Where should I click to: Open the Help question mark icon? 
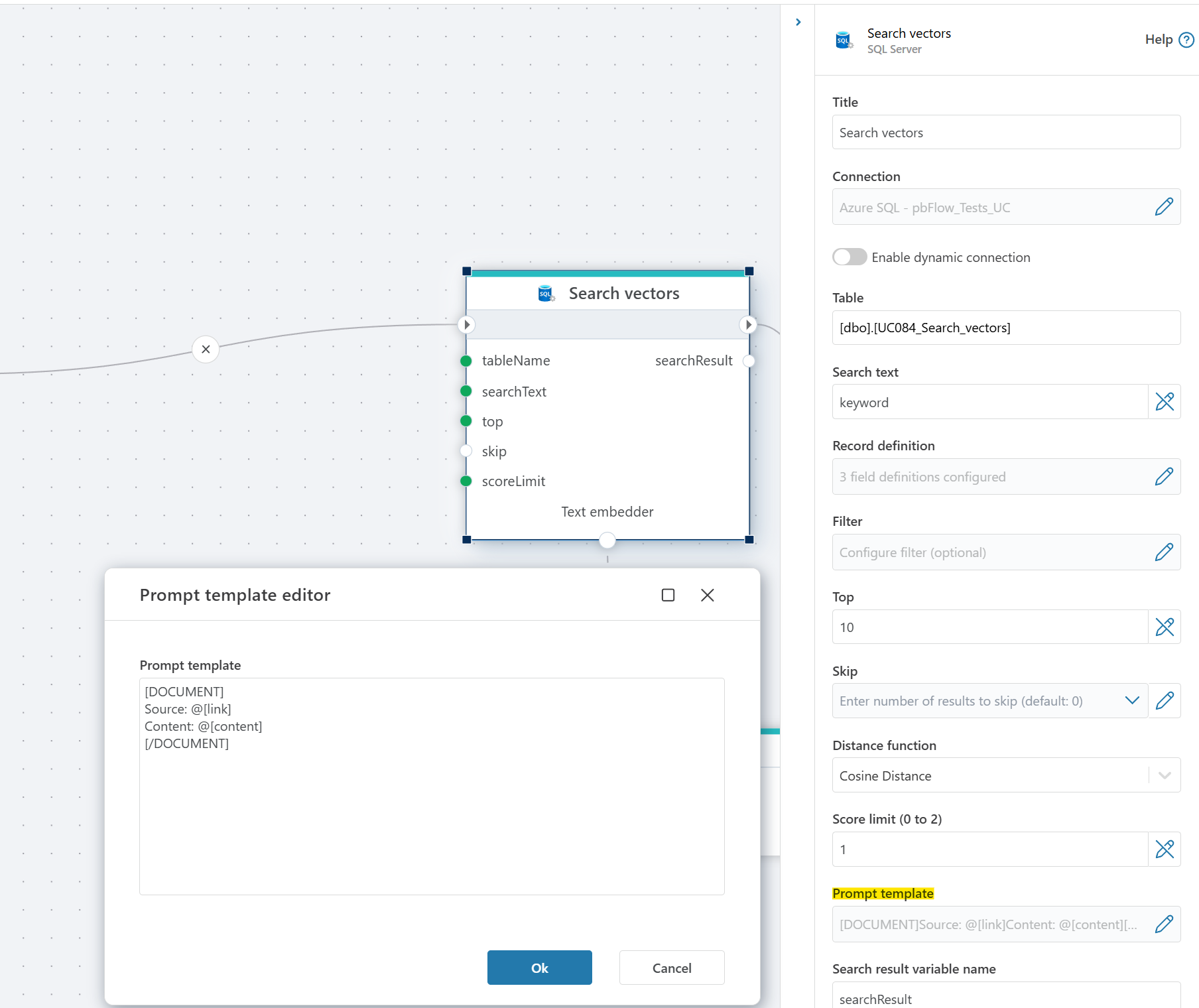coord(1186,40)
